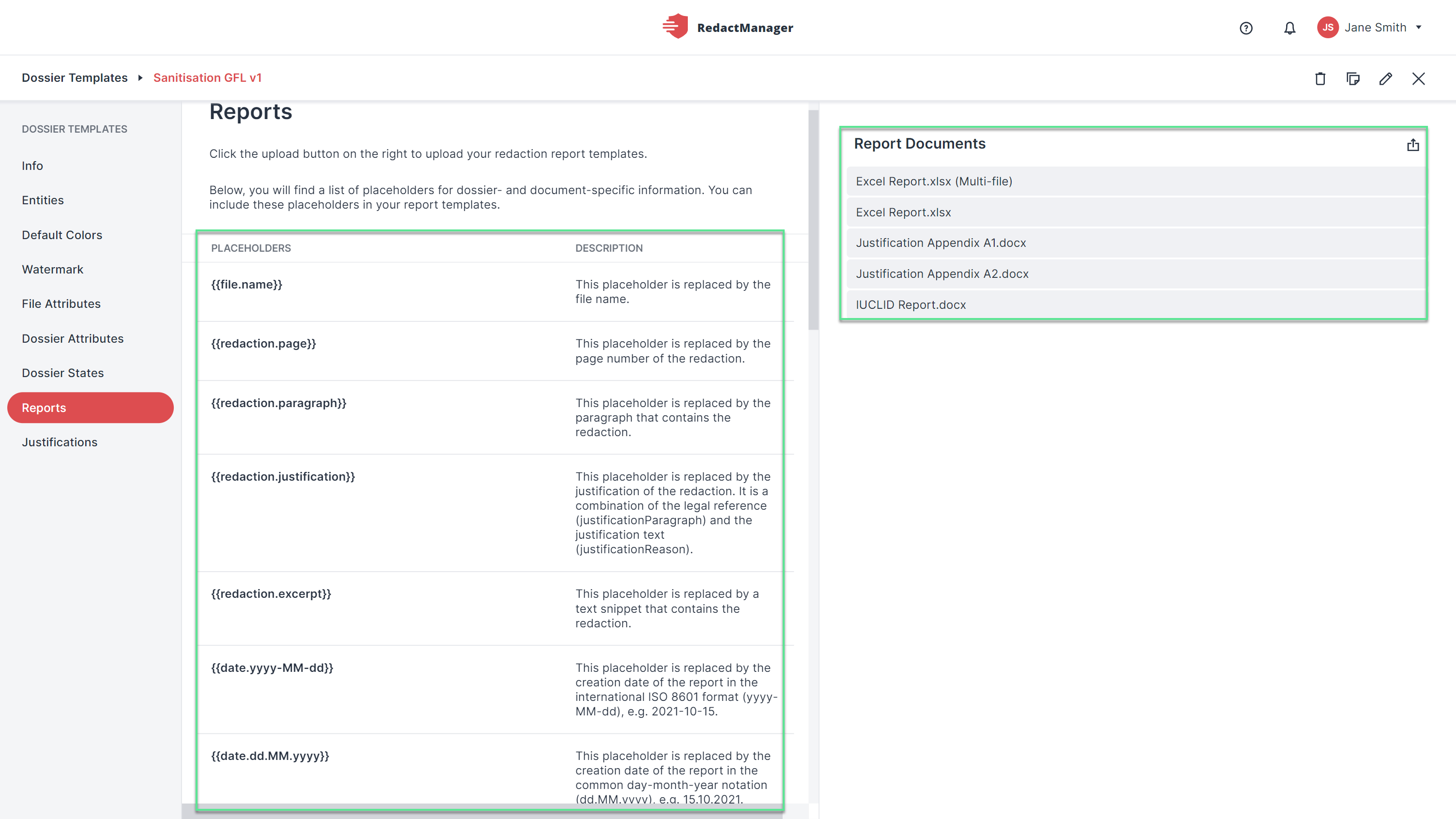The image size is (1456, 819).
Task: Edit the template with the pencil icon
Action: click(x=1385, y=78)
